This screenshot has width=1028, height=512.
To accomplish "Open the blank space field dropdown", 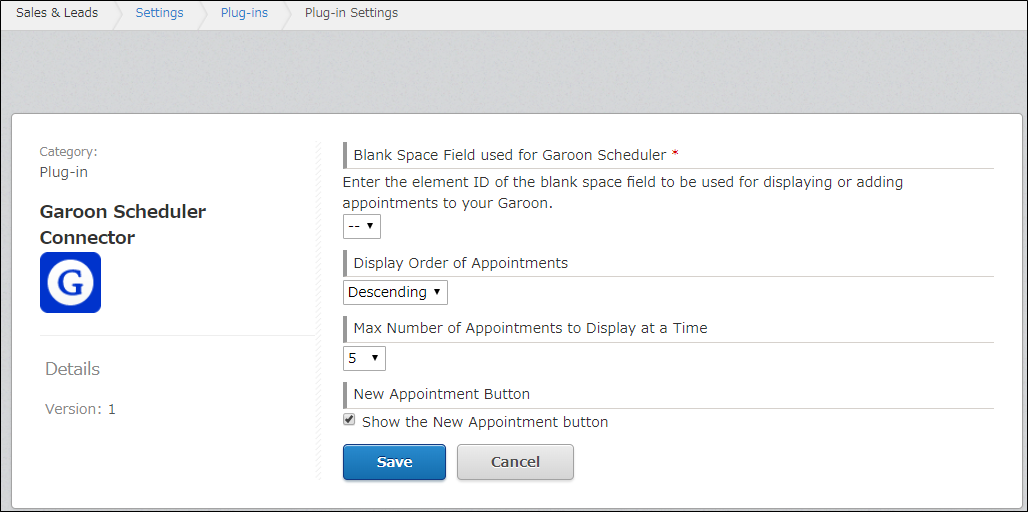I will coord(361,227).
